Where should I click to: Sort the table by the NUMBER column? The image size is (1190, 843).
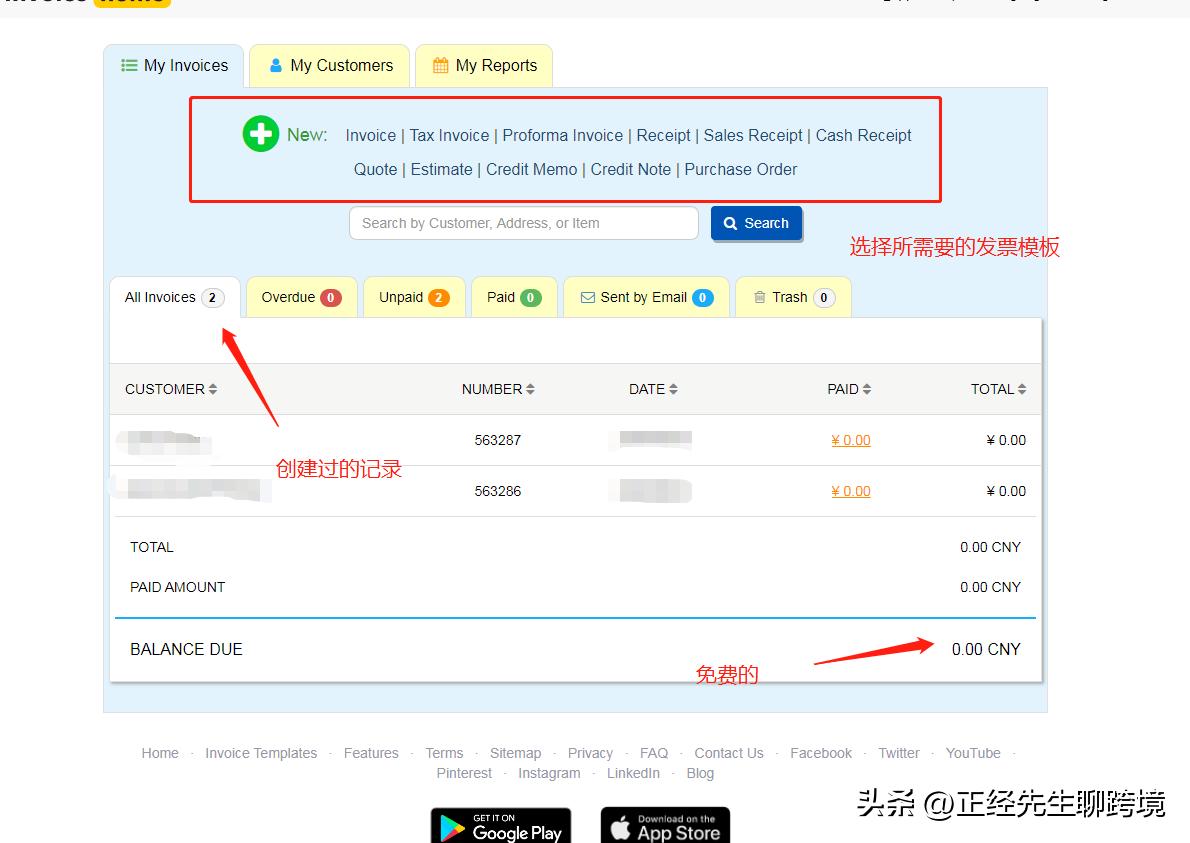(497, 389)
